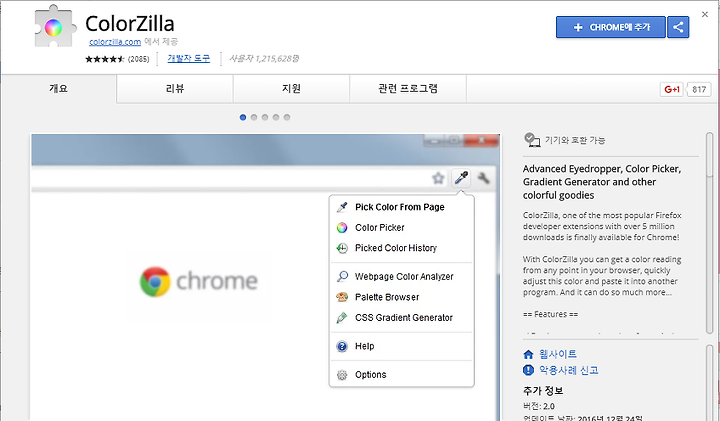Open the 개발자 도구 category link
This screenshot has height=421, width=720.
point(188,58)
